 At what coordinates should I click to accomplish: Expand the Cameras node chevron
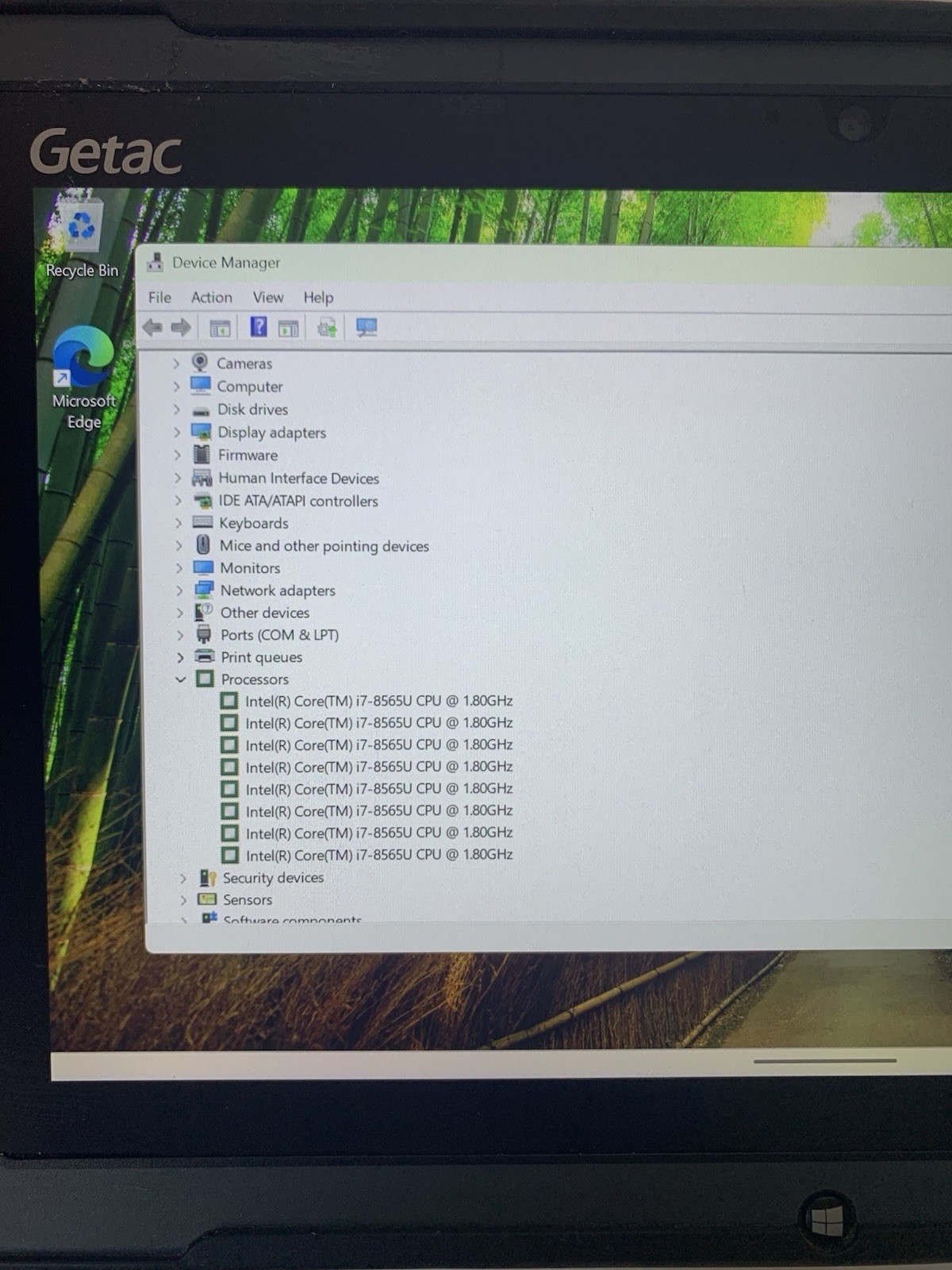point(176,364)
